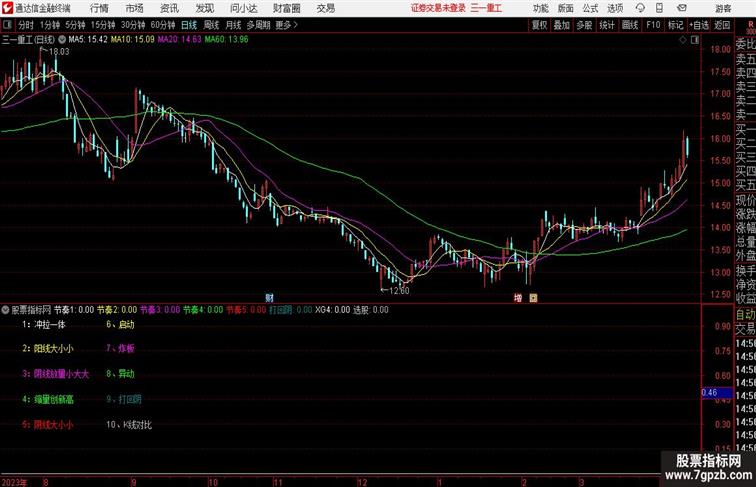Toggle the left panel layout icon
The height and width of the screenshot is (487, 756).
7,25
